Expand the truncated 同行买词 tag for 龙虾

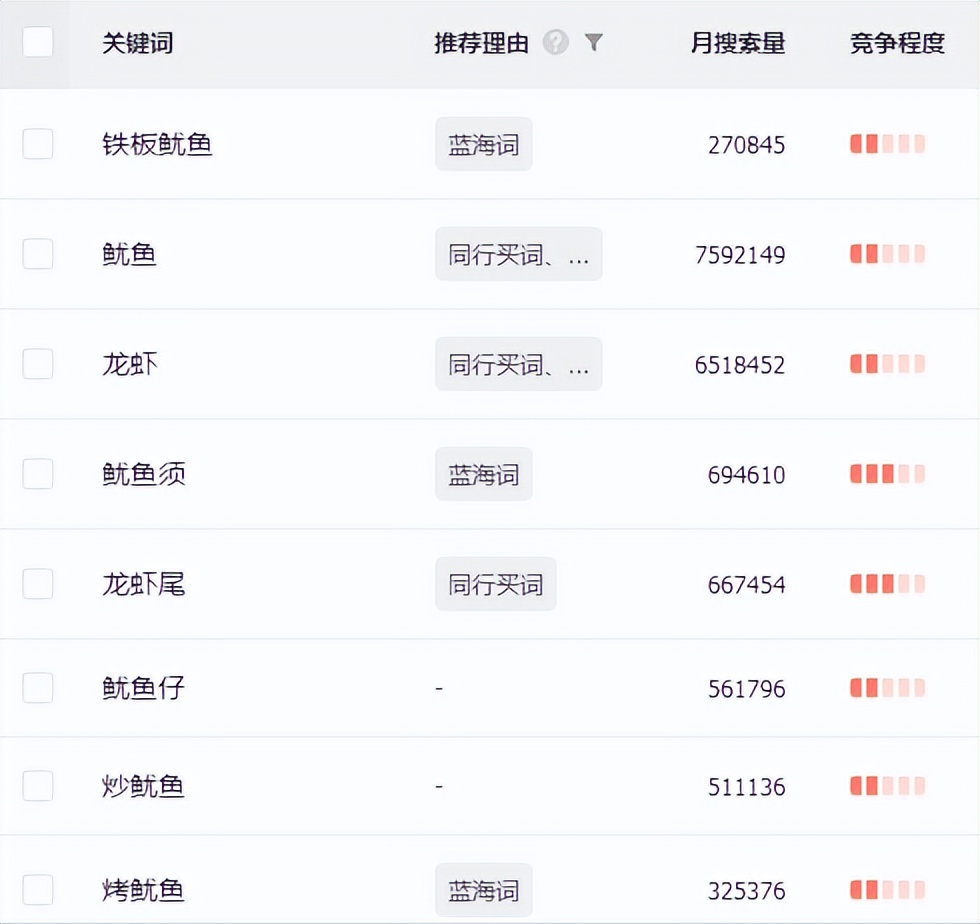[518, 364]
